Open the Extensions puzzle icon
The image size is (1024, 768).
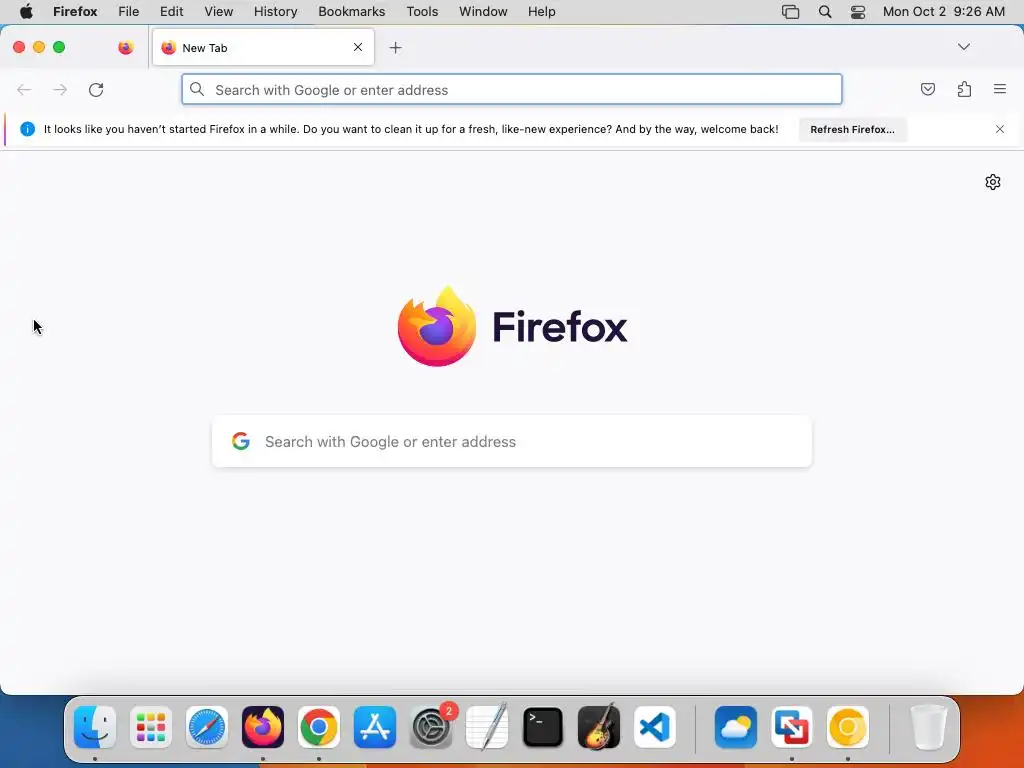[x=964, y=89]
